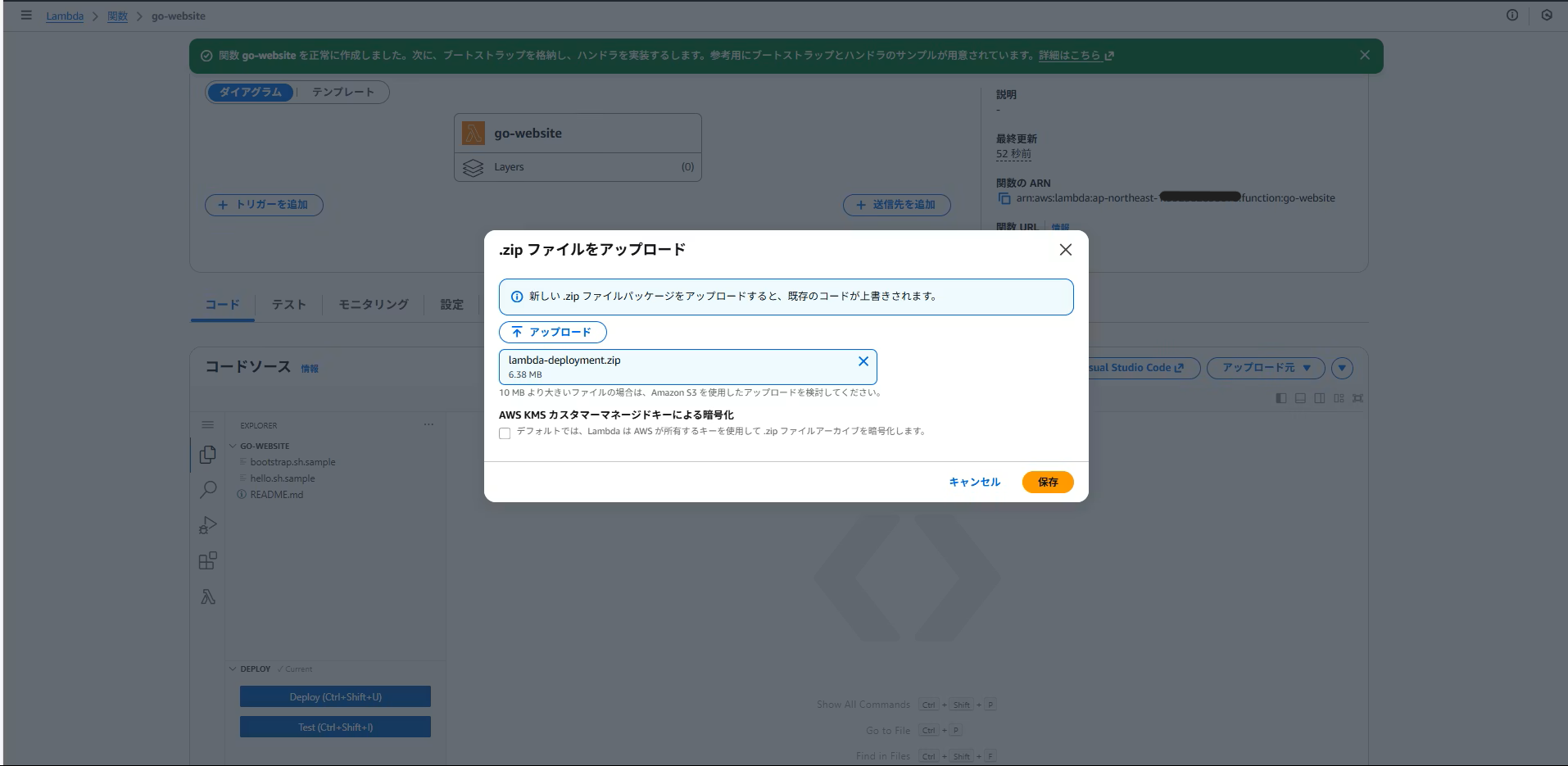Expand the アップロード元 dropdown

(1266, 368)
